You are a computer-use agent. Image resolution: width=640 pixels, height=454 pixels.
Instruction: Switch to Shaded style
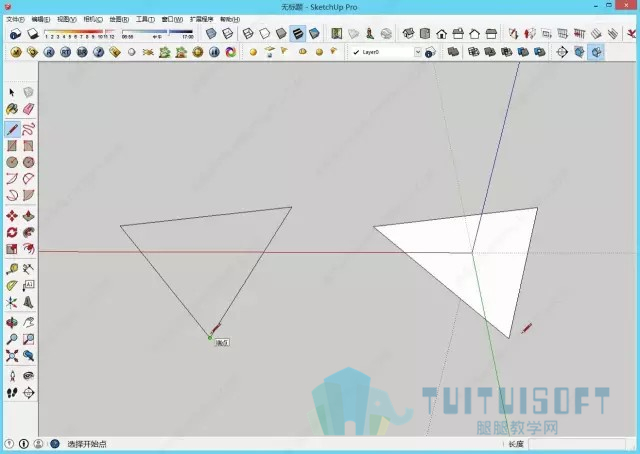point(281,33)
